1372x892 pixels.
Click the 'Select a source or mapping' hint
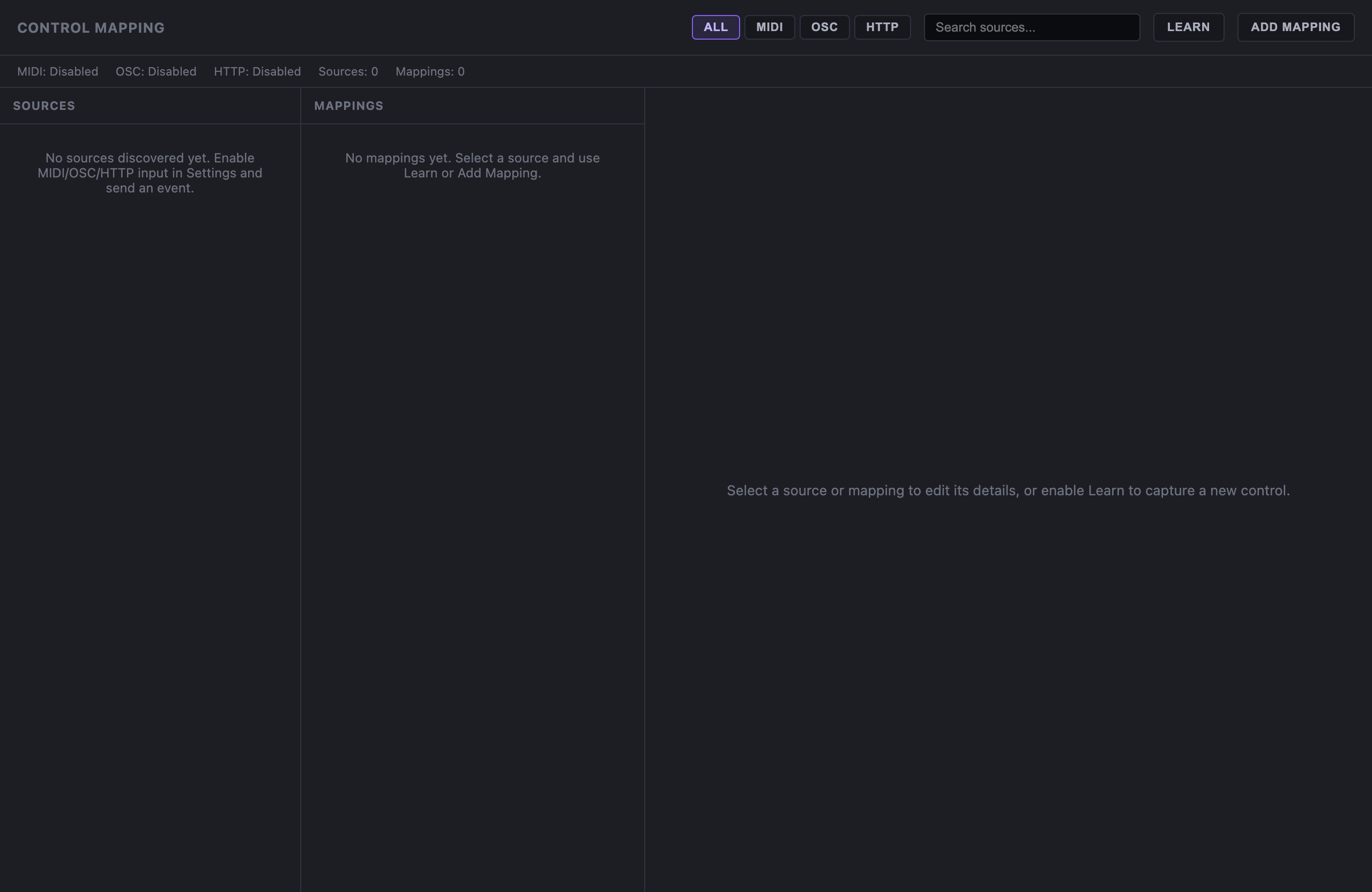point(1008,490)
